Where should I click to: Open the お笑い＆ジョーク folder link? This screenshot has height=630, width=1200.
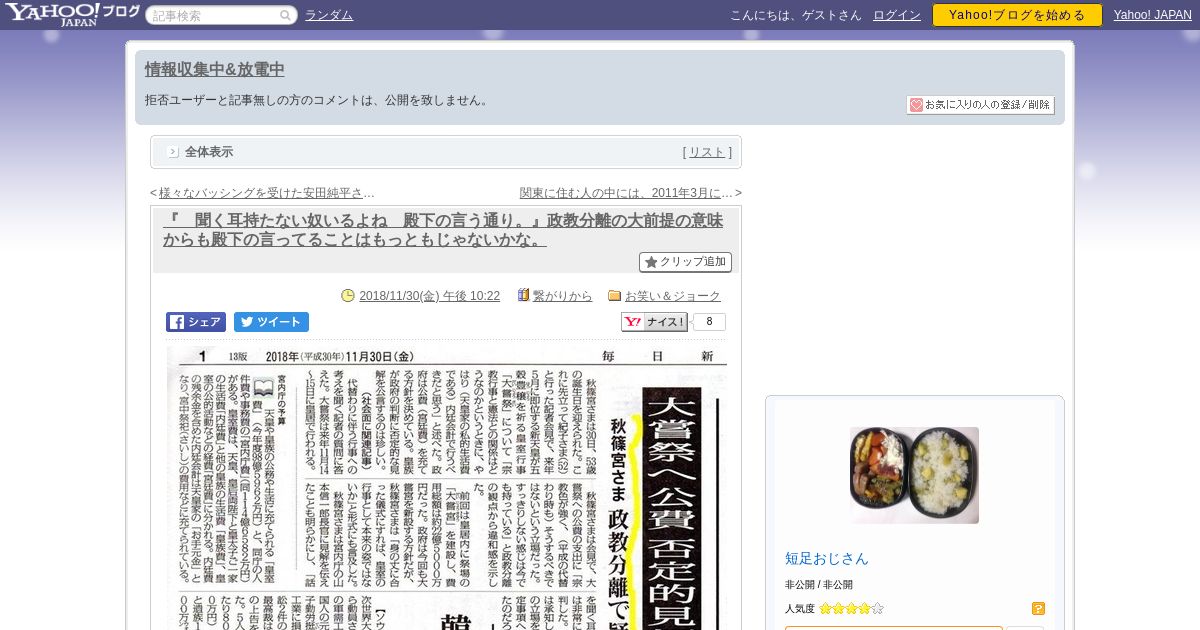click(x=673, y=296)
